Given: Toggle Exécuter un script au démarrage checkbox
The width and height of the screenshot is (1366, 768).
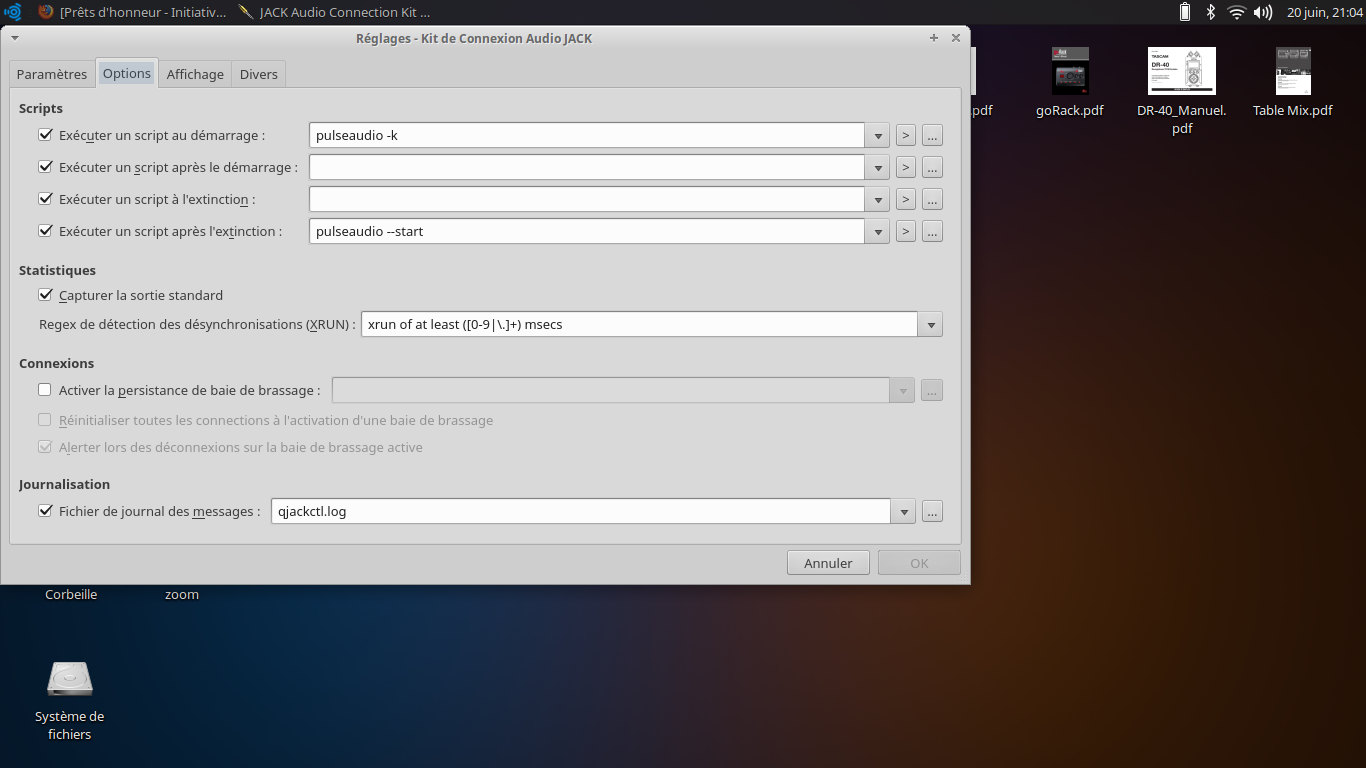Looking at the screenshot, I should [x=45, y=134].
